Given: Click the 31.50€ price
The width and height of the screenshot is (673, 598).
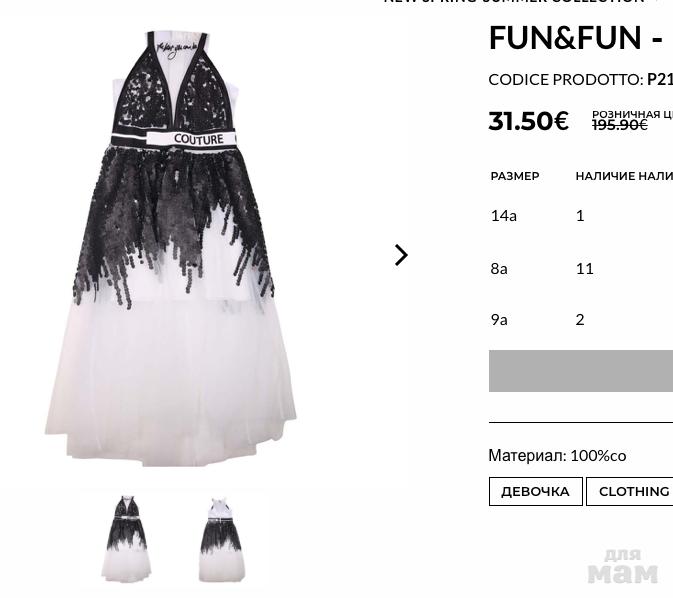Looking at the screenshot, I should [528, 121].
